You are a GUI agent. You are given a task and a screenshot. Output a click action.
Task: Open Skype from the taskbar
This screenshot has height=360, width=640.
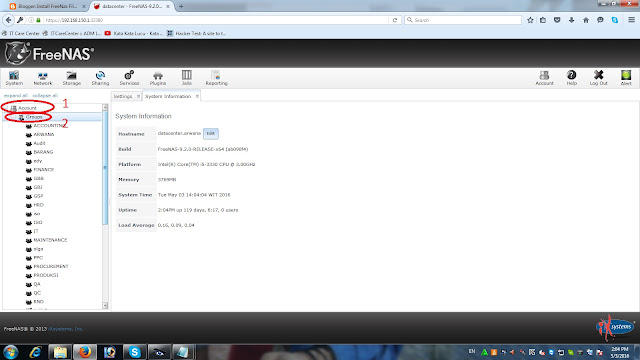click(134, 352)
